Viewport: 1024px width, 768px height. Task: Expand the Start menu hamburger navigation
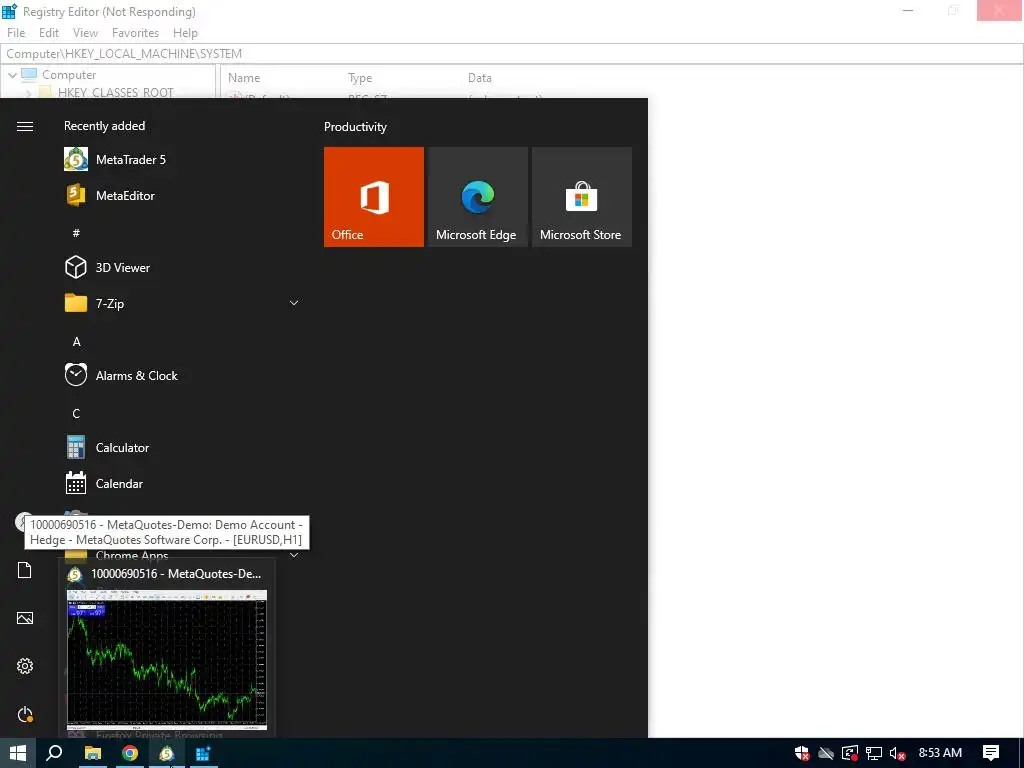coord(25,126)
